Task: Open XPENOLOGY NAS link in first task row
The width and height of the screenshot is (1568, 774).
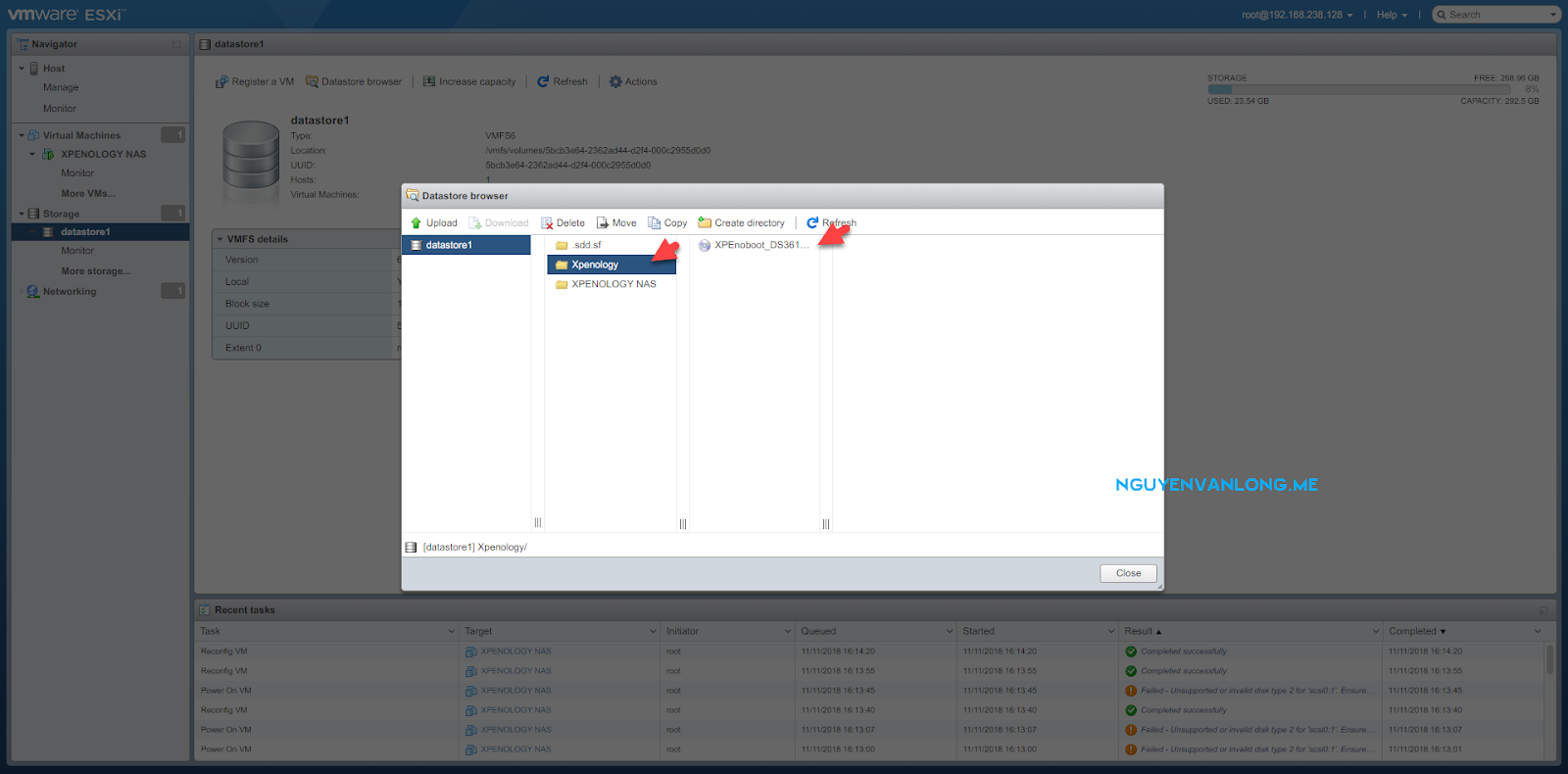Action: click(x=515, y=652)
